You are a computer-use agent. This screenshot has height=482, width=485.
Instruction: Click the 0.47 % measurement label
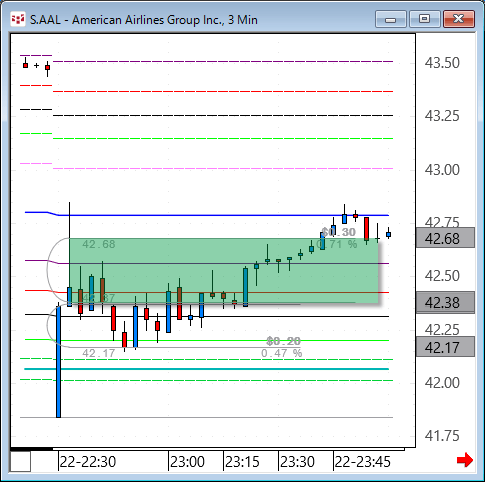pos(282,353)
